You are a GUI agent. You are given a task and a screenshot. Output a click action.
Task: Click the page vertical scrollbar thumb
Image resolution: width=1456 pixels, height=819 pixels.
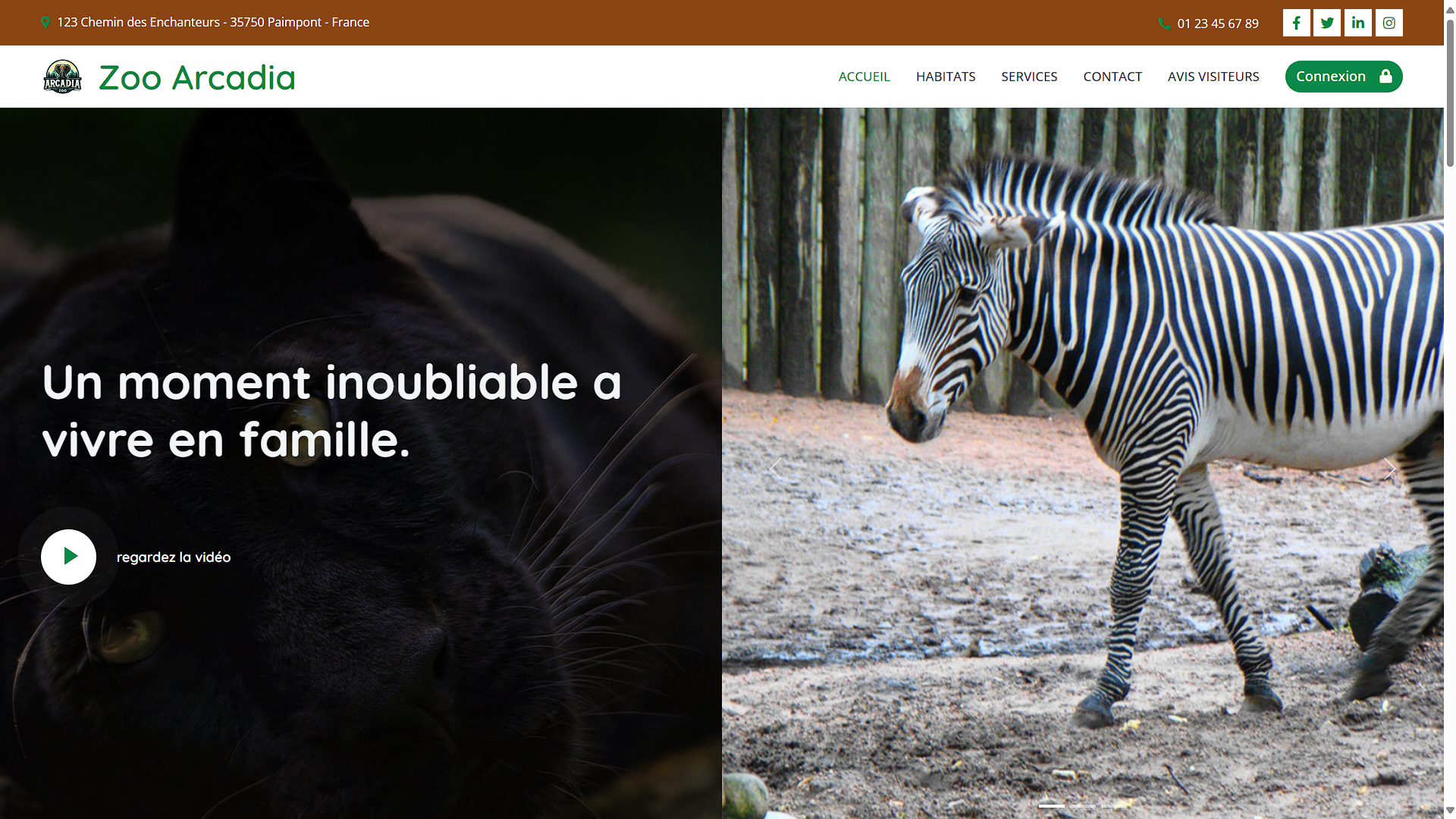point(1450,91)
